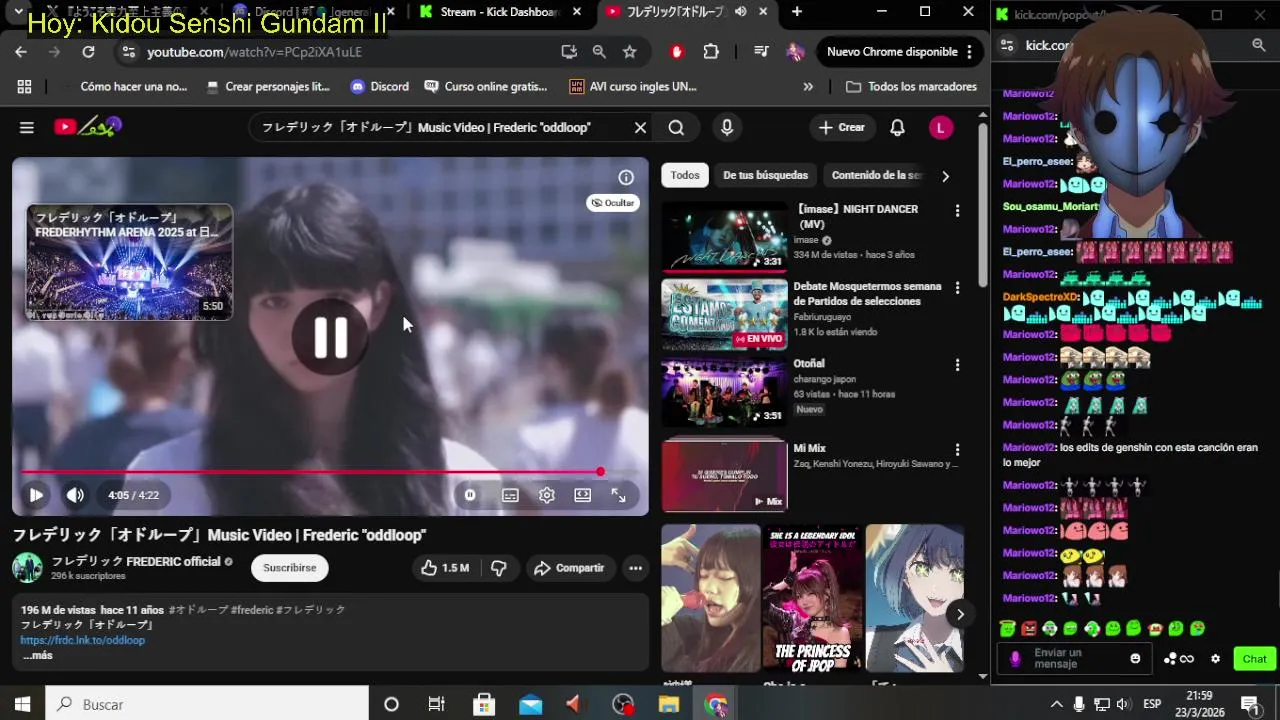Toggle subtitles in the player
This screenshot has width=1280, height=720.
tap(510, 495)
